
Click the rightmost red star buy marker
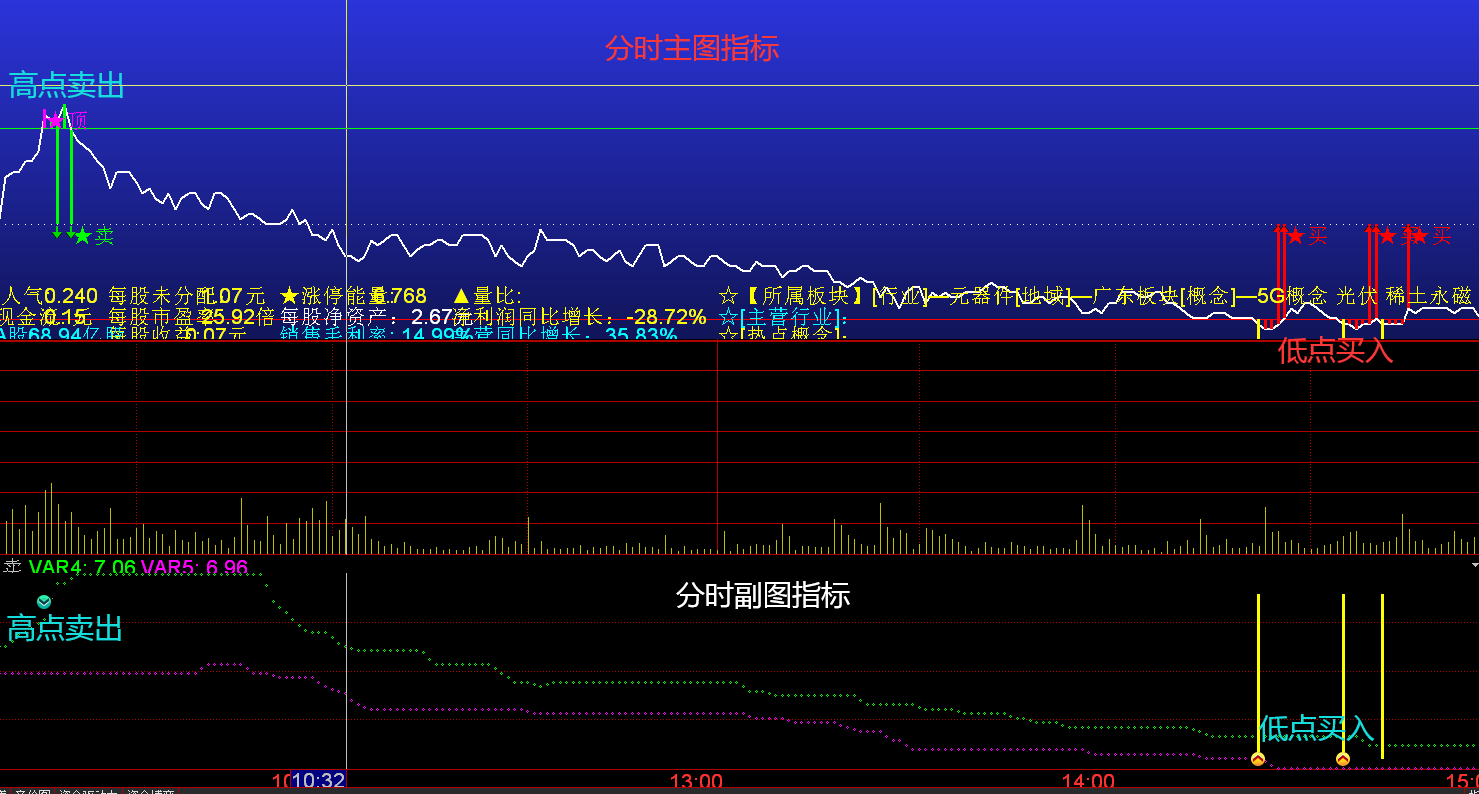pyautogui.click(x=1419, y=237)
